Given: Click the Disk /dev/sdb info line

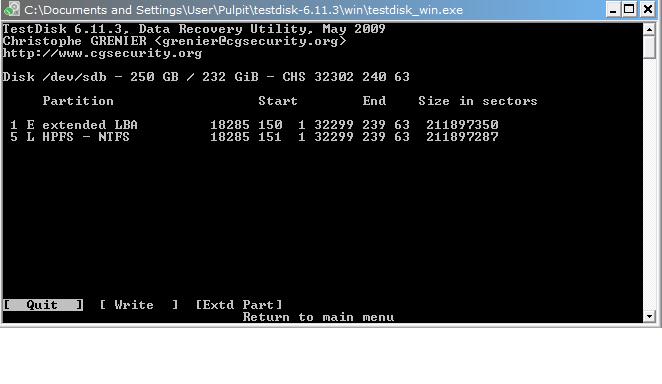Looking at the screenshot, I should [206, 77].
